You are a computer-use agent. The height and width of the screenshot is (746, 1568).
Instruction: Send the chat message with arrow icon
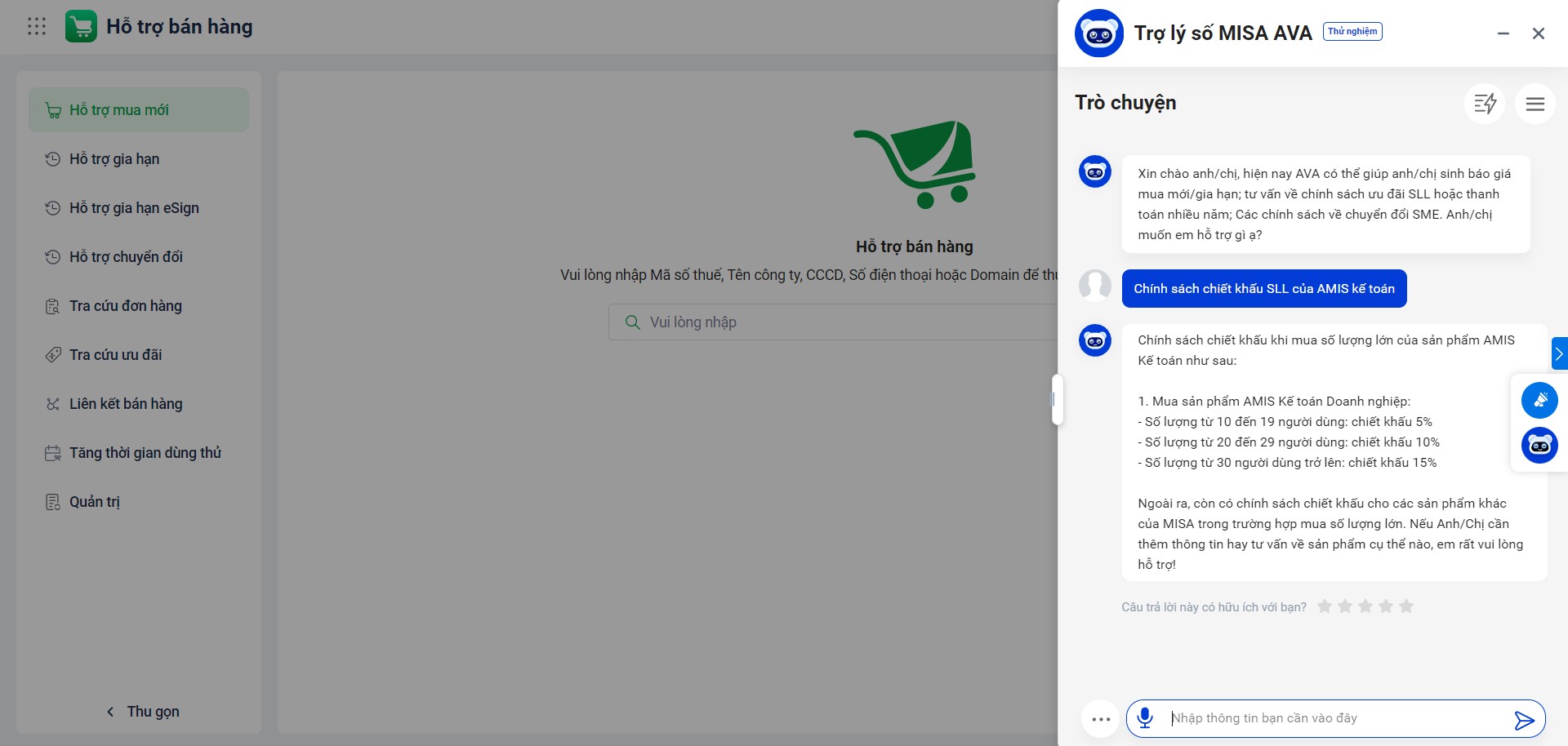1523,719
